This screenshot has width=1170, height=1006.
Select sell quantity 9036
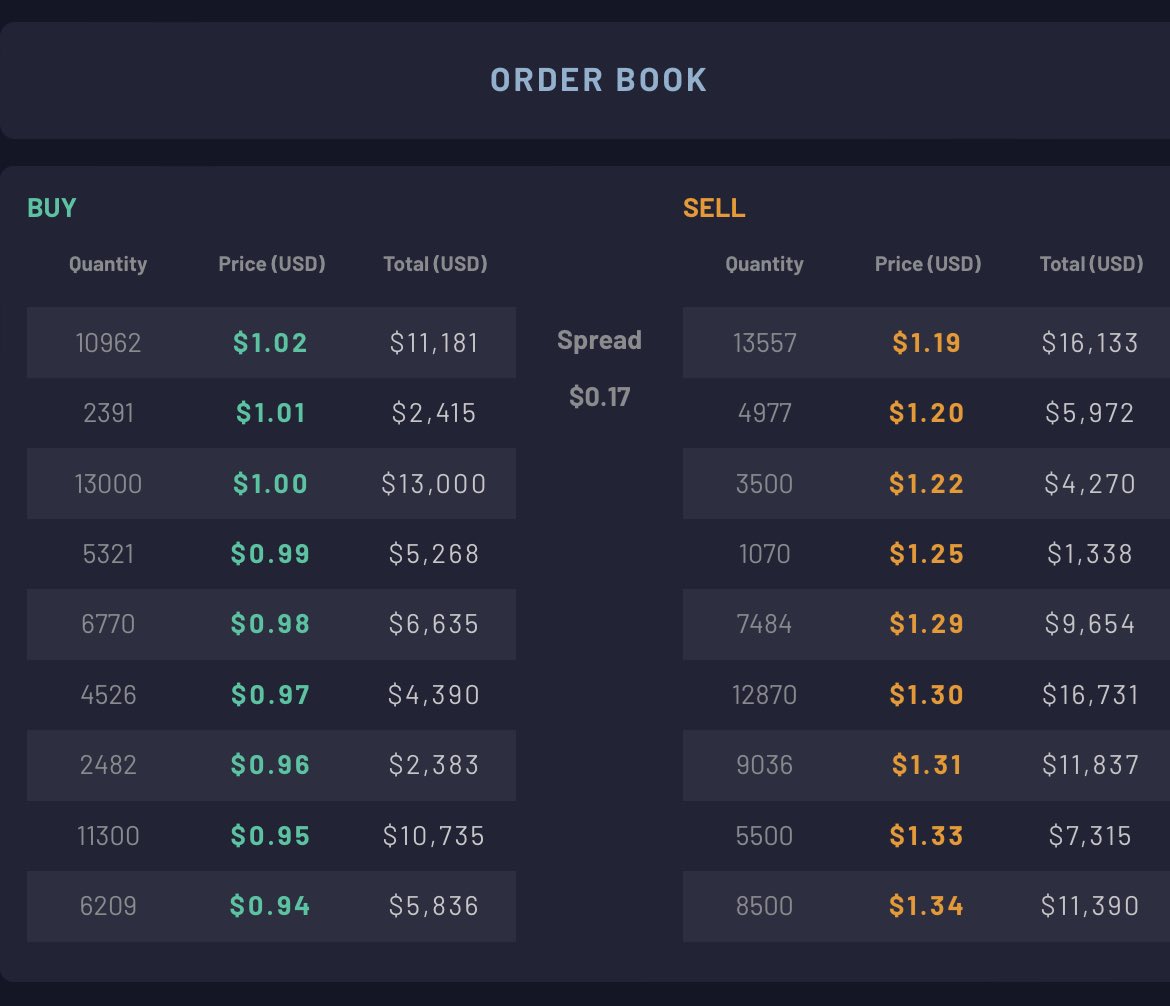pyautogui.click(x=765, y=765)
